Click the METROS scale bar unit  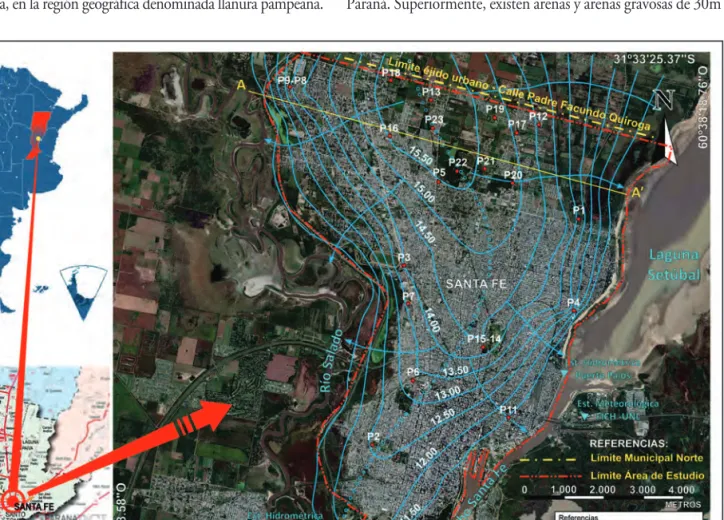coord(682,504)
